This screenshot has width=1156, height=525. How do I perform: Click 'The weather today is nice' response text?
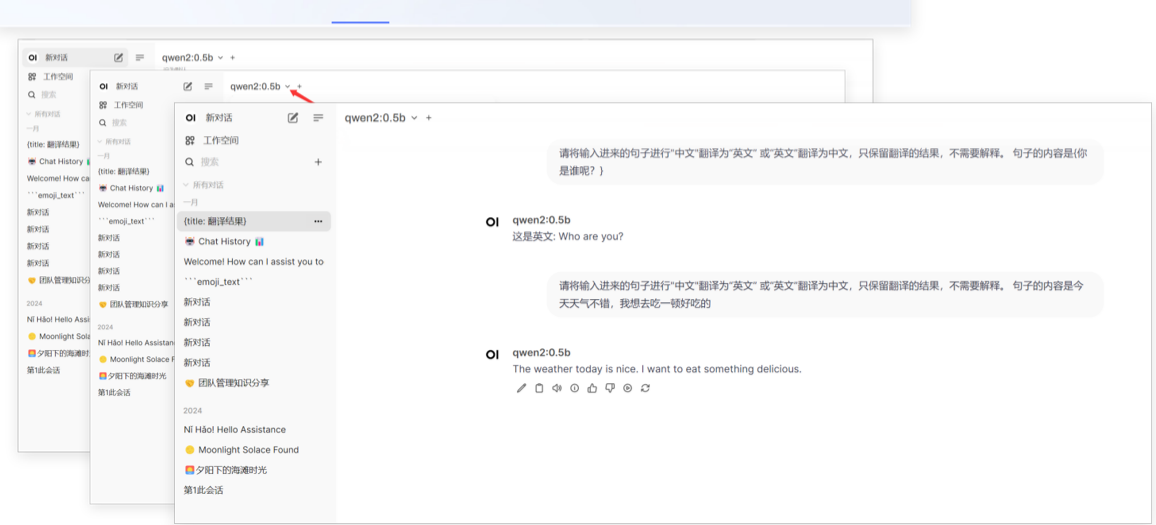click(657, 369)
